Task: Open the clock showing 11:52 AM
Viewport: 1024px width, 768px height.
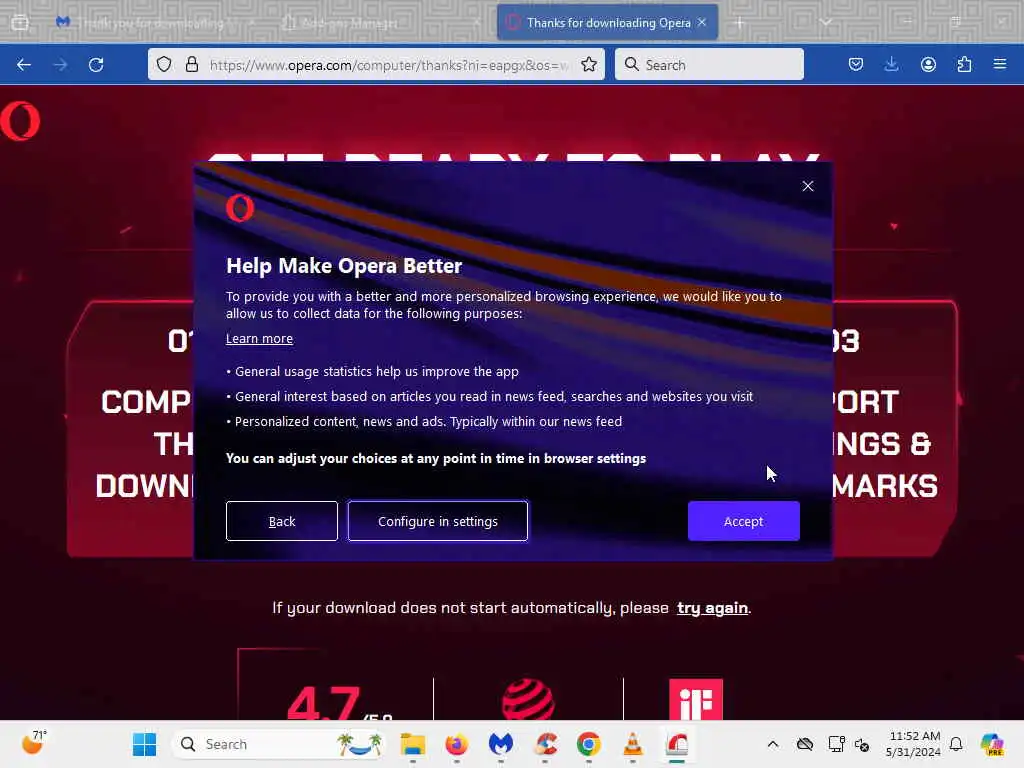Action: coord(914,744)
